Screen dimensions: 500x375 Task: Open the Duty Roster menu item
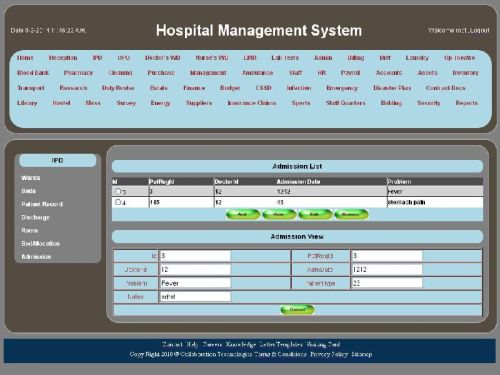118,88
